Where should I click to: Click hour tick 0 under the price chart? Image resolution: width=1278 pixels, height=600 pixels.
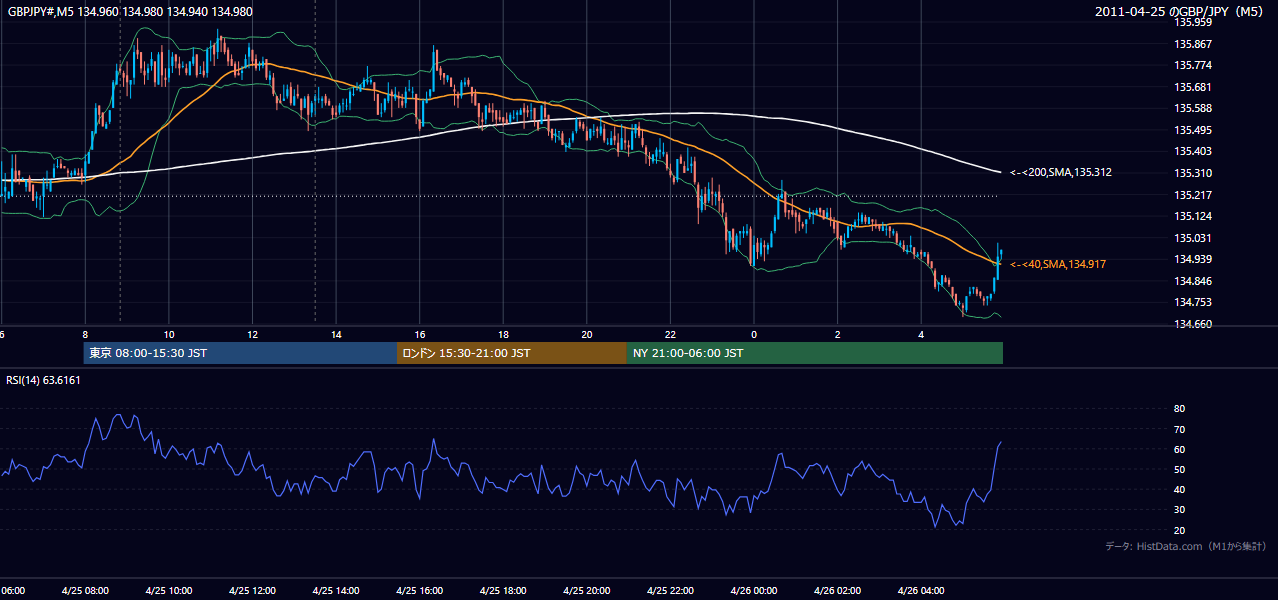tap(754, 334)
